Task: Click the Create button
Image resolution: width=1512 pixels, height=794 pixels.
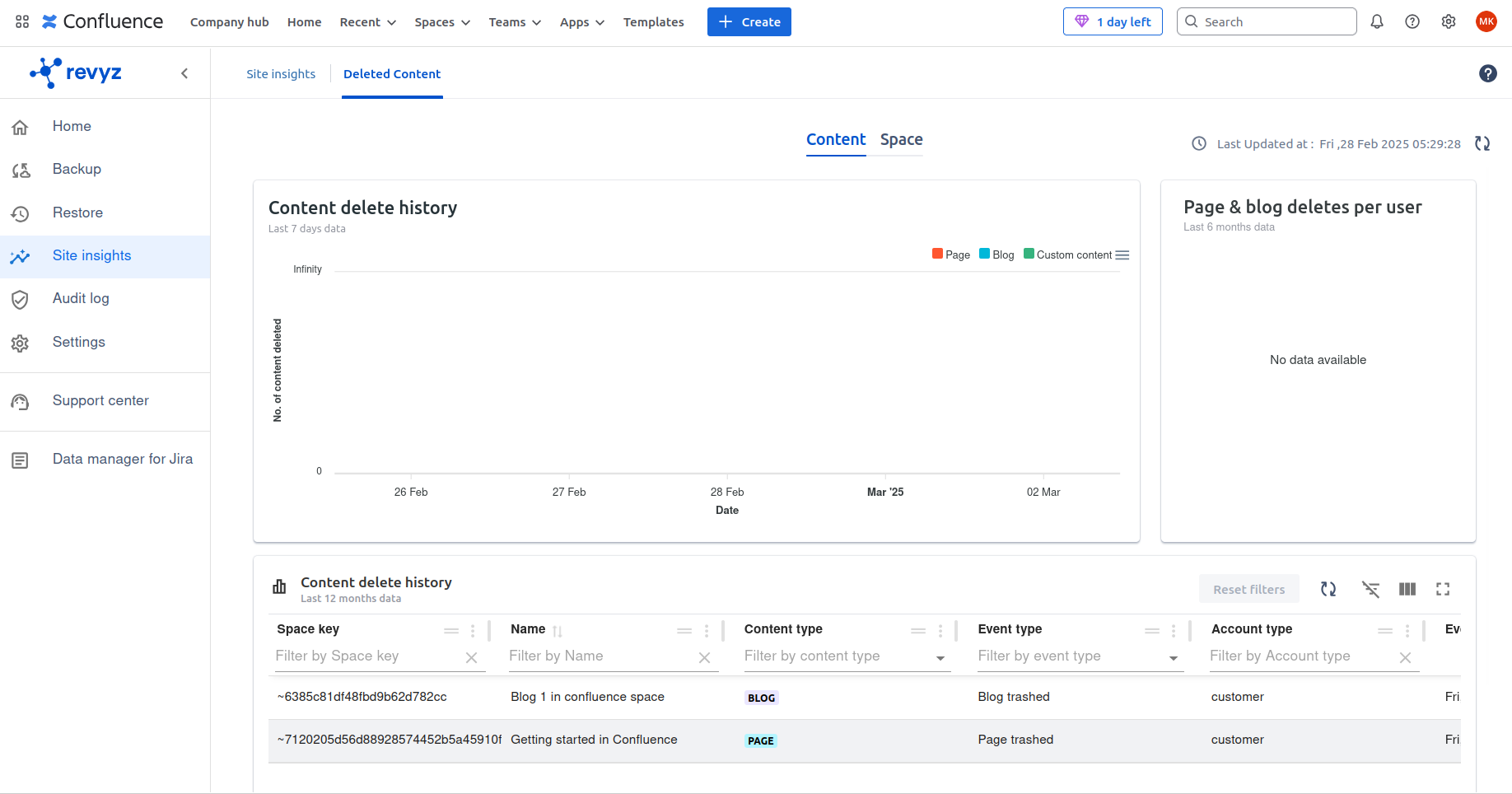Action: (x=749, y=22)
